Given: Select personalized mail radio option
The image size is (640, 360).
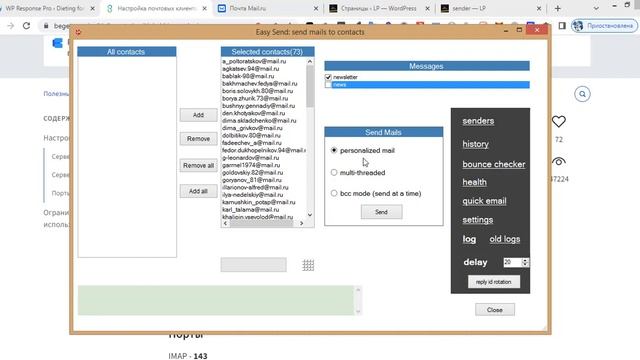Looking at the screenshot, I should point(334,150).
